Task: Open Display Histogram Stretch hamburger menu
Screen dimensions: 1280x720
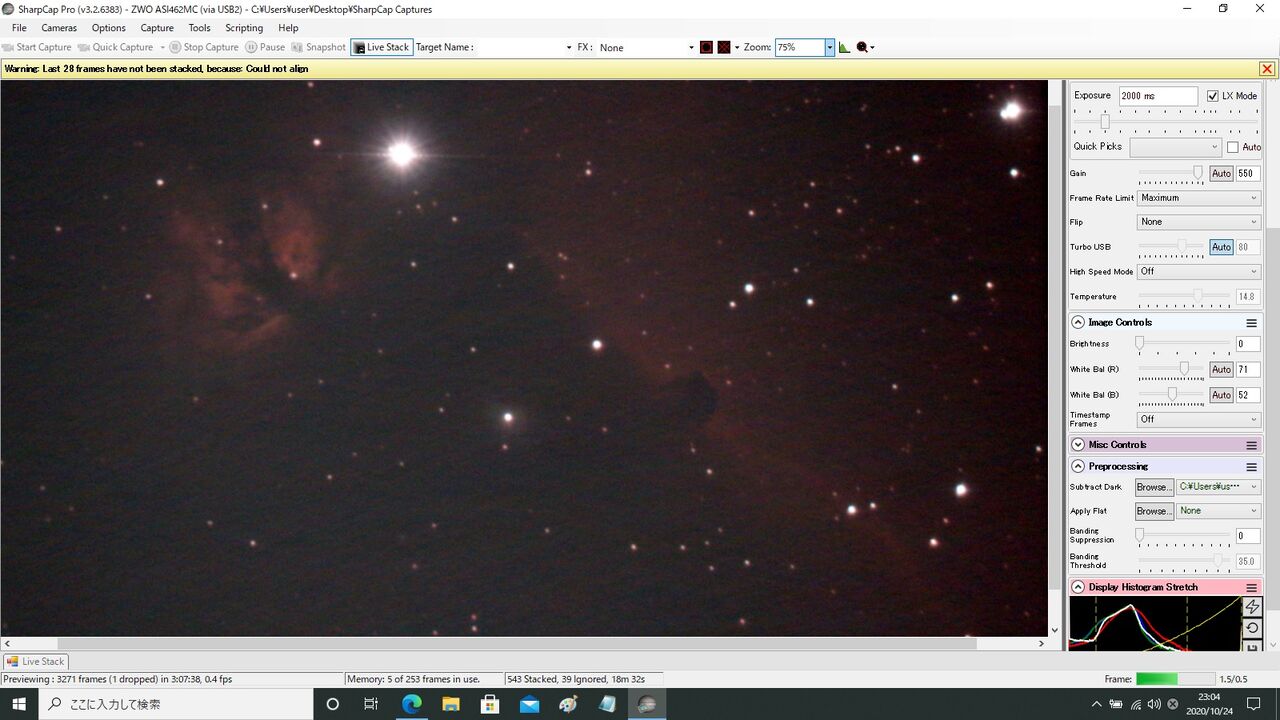Action: point(1251,587)
